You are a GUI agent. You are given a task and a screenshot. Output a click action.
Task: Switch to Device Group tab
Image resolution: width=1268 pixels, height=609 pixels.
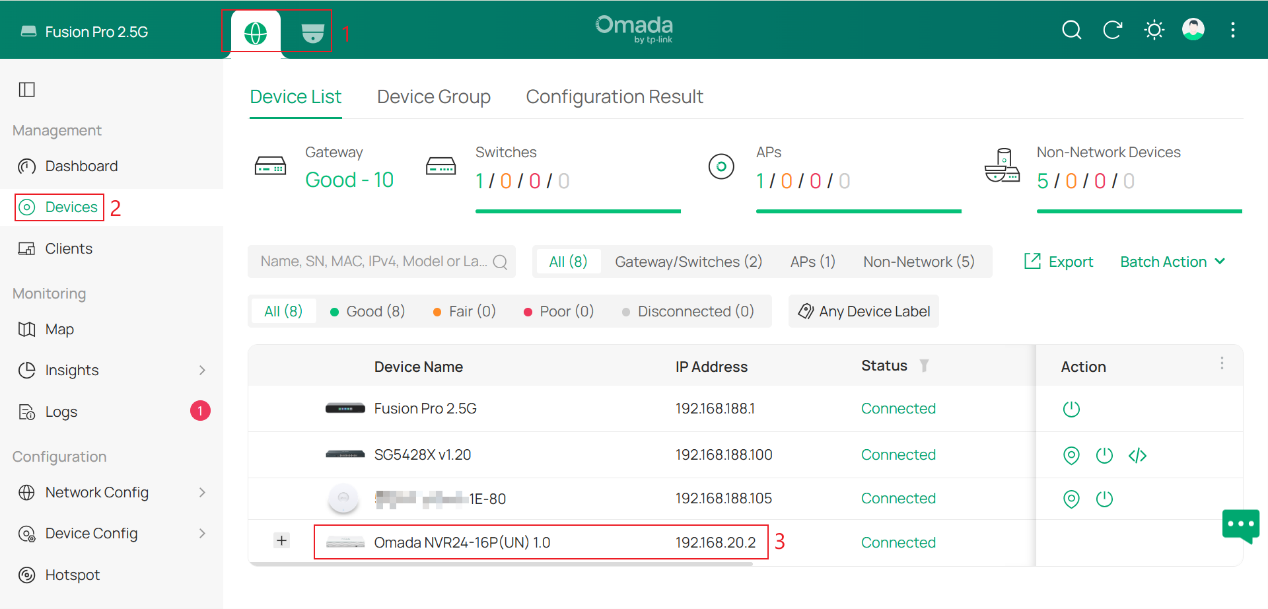pyautogui.click(x=434, y=97)
